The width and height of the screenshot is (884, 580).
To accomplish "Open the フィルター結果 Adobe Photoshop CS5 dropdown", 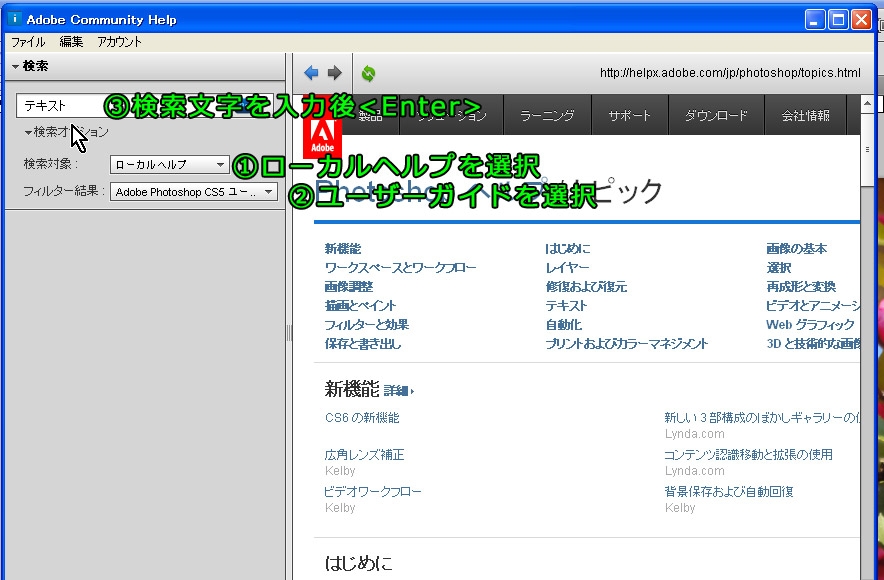I will click(x=193, y=192).
